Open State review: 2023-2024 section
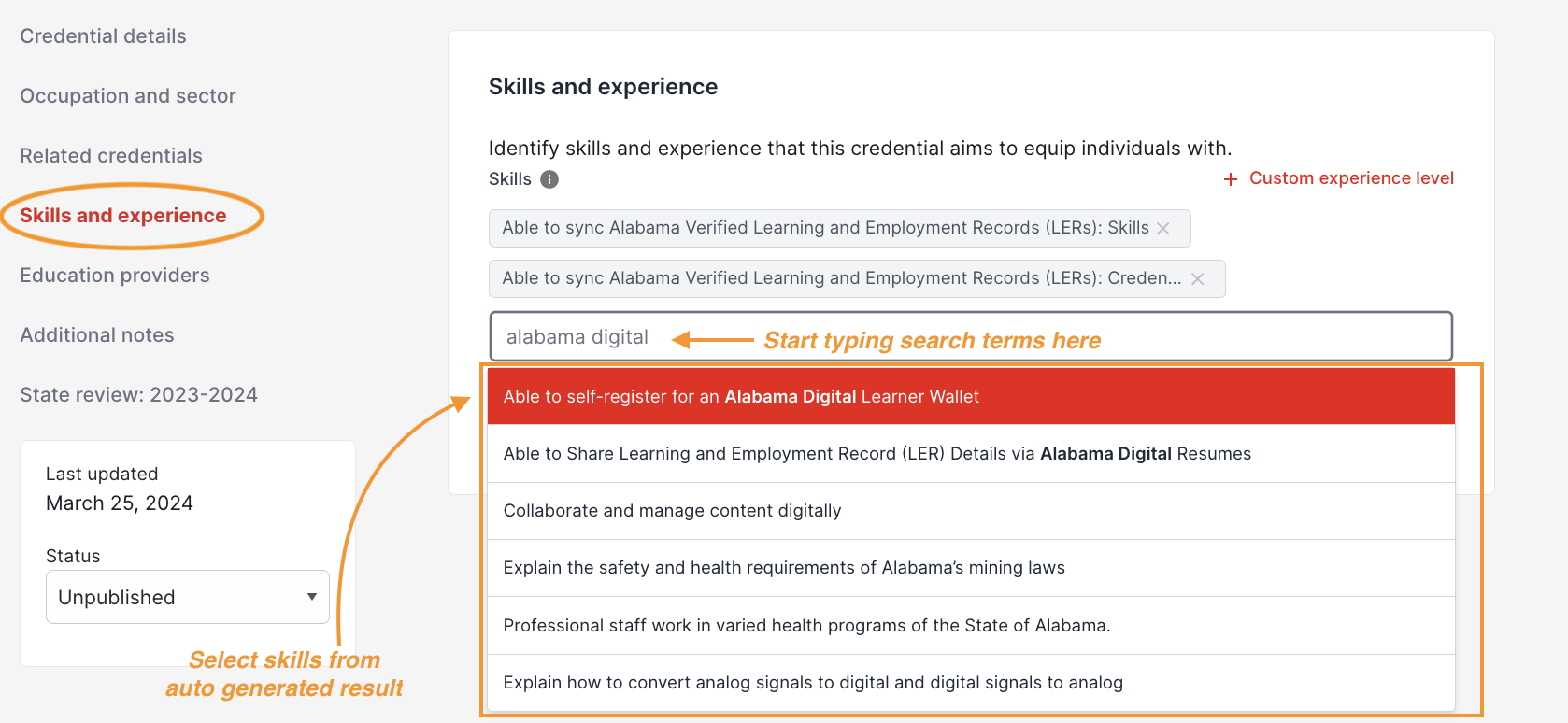Viewport: 1568px width, 723px height. click(139, 395)
